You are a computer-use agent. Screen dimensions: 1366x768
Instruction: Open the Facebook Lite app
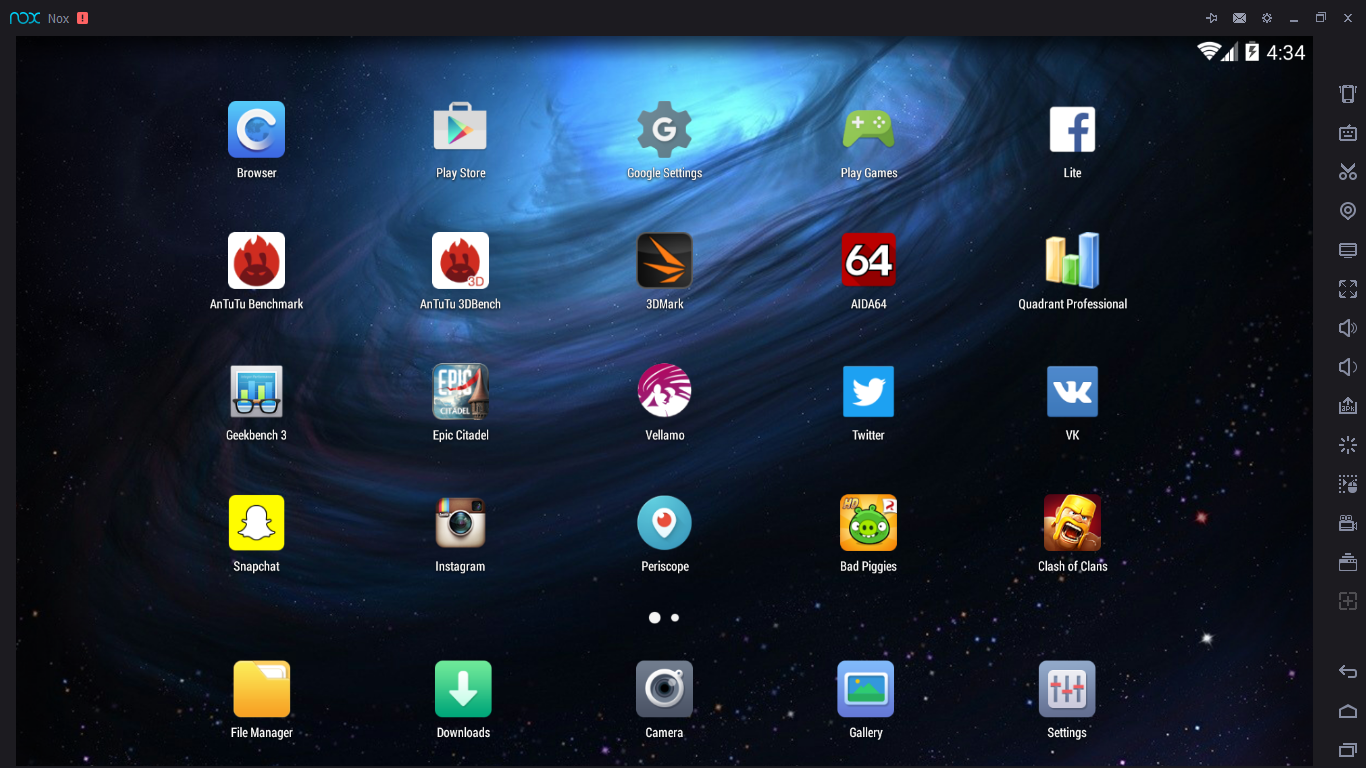[x=1072, y=130]
